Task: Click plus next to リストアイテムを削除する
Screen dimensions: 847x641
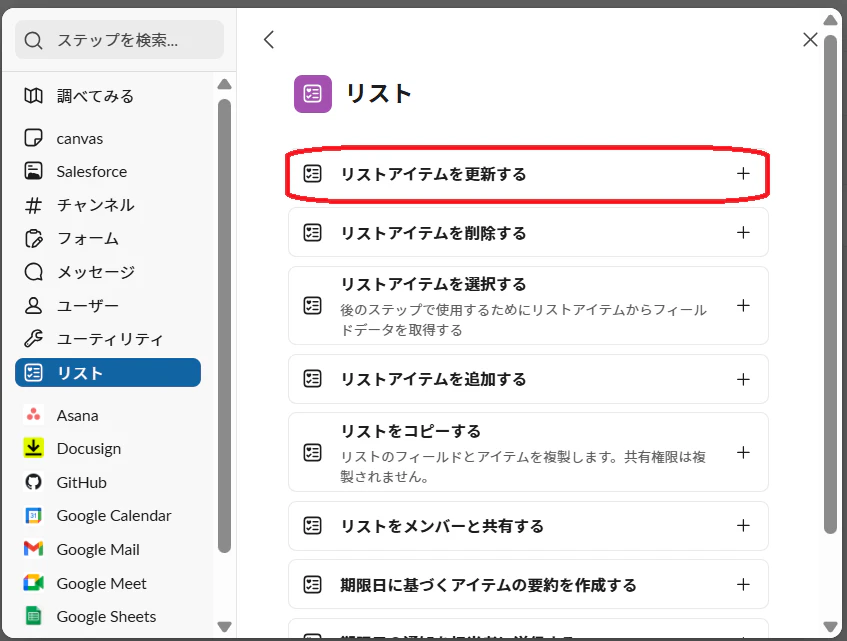Action: [743, 232]
